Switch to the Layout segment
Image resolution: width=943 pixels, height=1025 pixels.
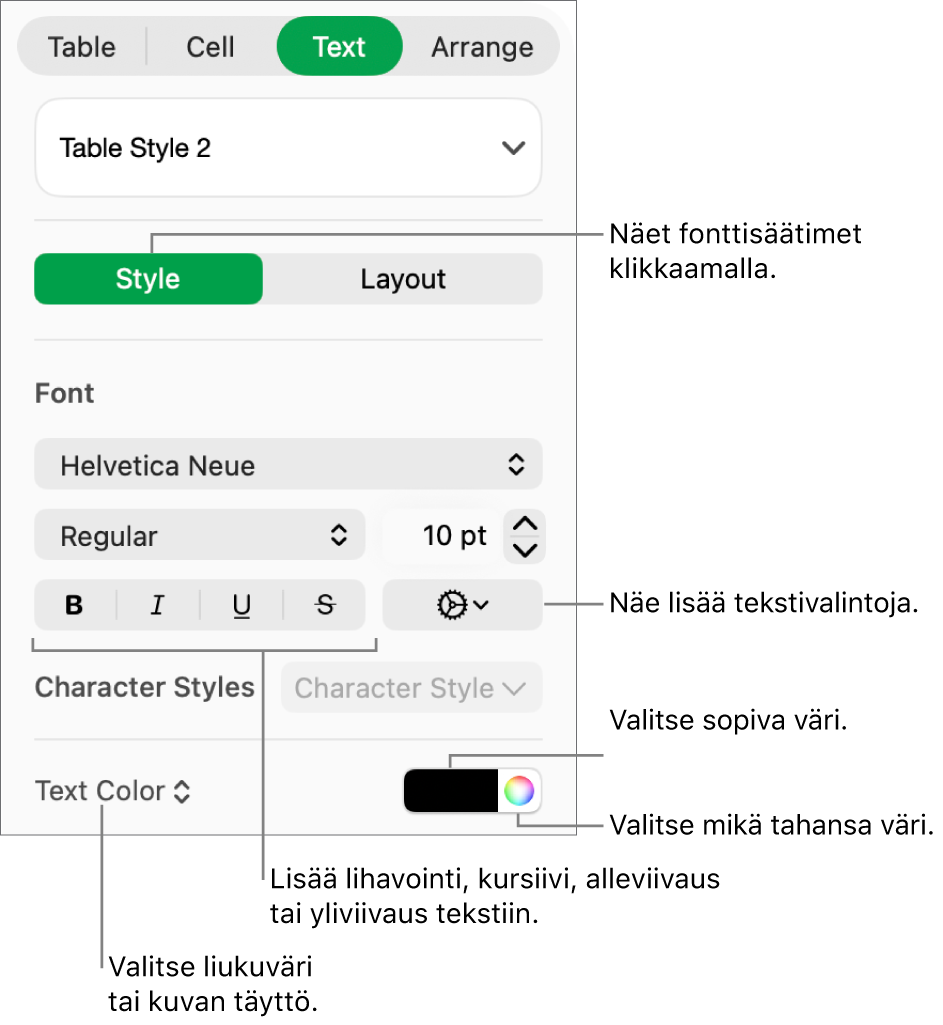click(x=403, y=279)
